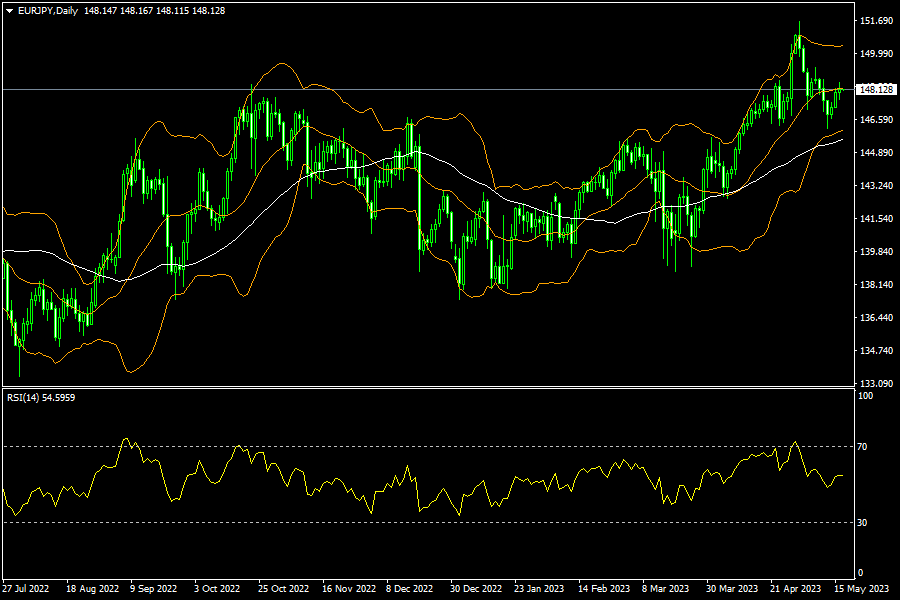Click the 30 Dec 2022 date label

click(x=476, y=589)
